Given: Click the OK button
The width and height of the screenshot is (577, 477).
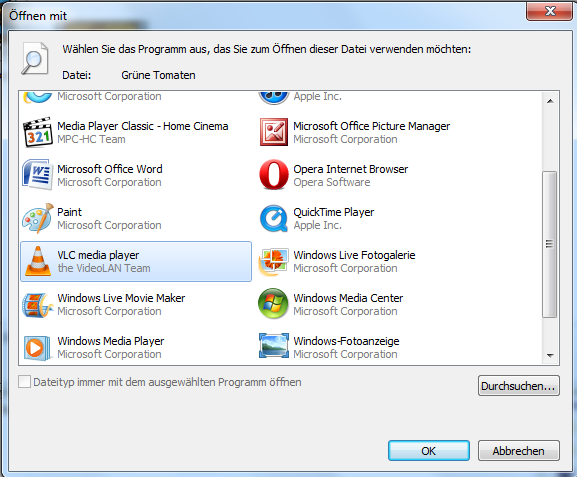Looking at the screenshot, I should pyautogui.click(x=429, y=450).
